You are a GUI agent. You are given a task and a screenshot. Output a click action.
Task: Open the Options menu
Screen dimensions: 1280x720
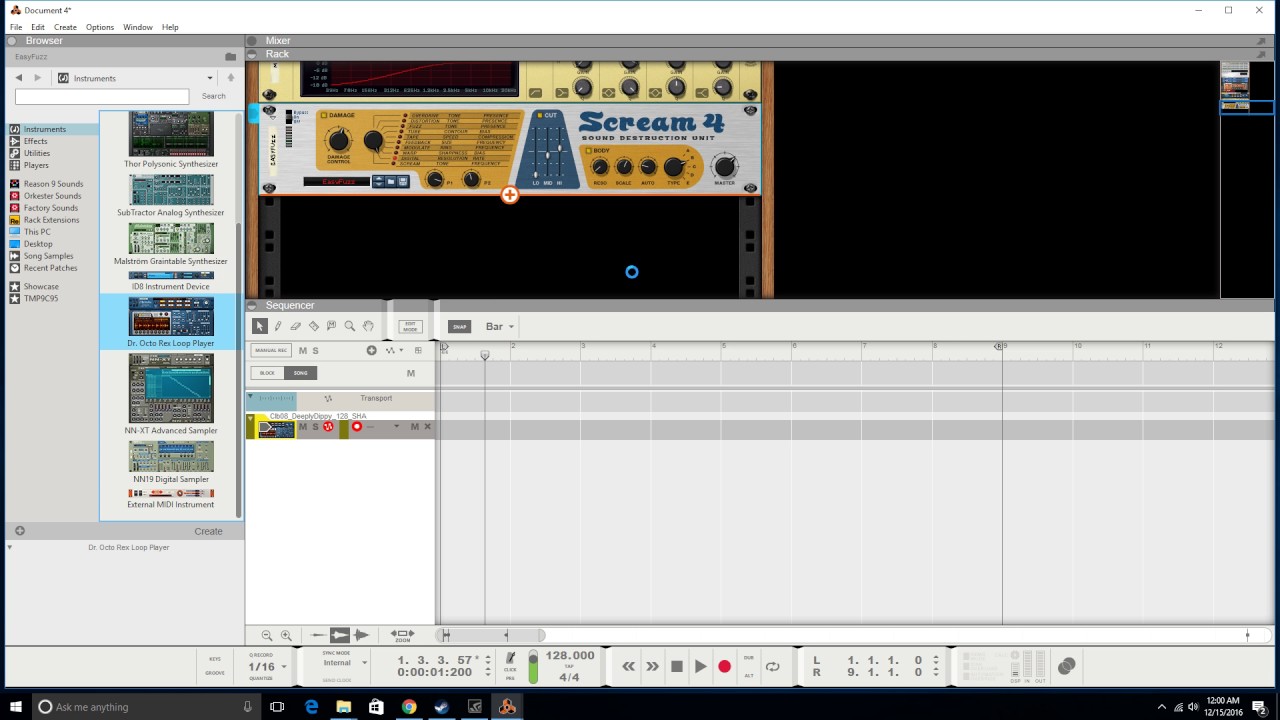coord(100,27)
